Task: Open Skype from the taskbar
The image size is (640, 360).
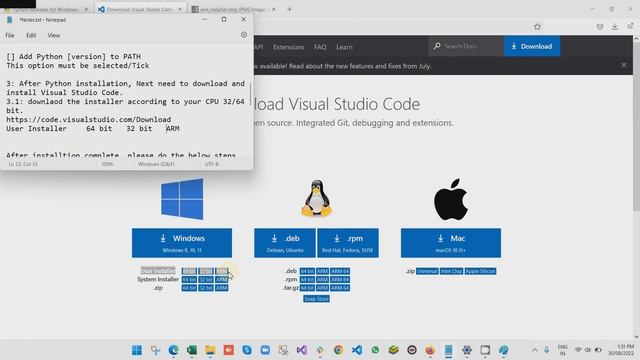Action: coord(247,350)
